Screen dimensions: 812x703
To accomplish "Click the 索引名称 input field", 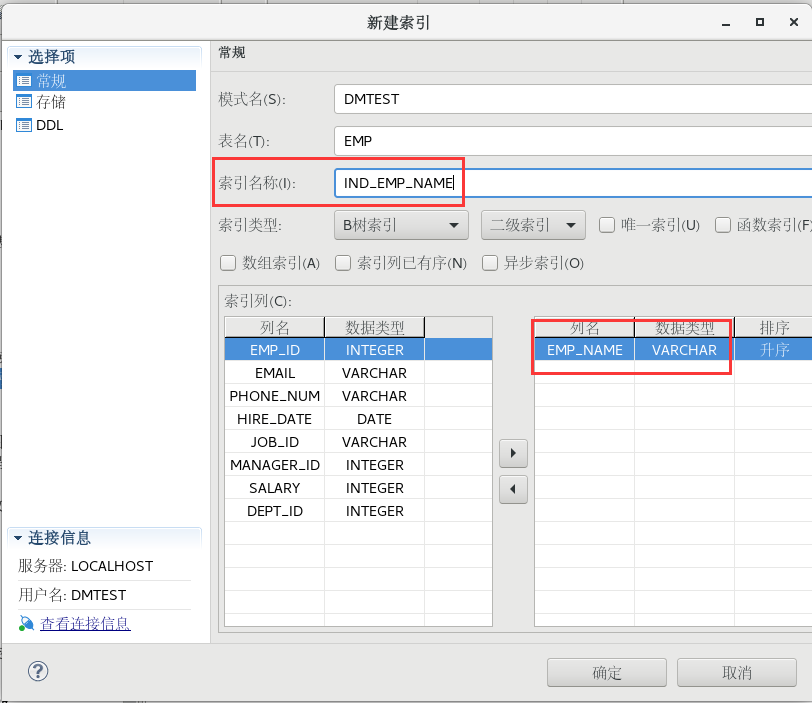I will coord(573,183).
